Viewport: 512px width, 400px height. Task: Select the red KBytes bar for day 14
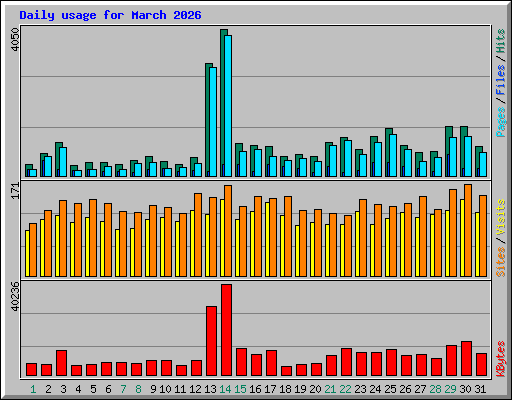tap(226, 330)
